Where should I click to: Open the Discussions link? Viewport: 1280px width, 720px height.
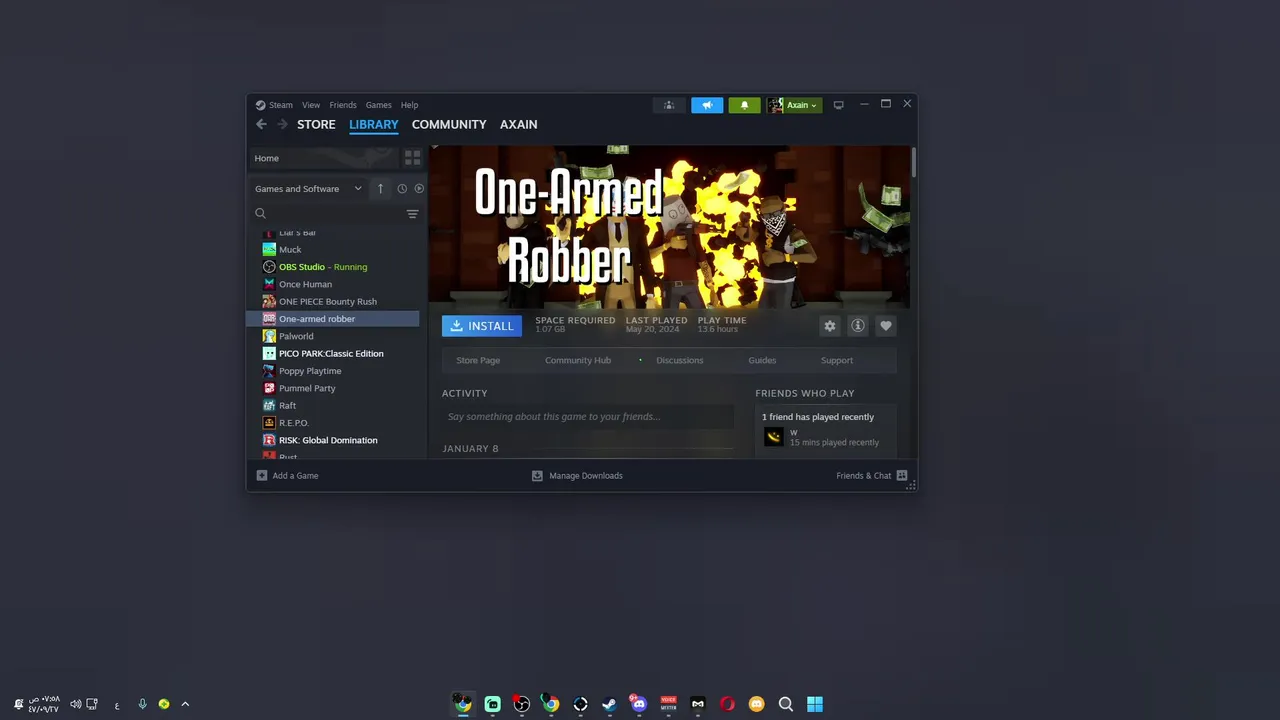coord(680,360)
